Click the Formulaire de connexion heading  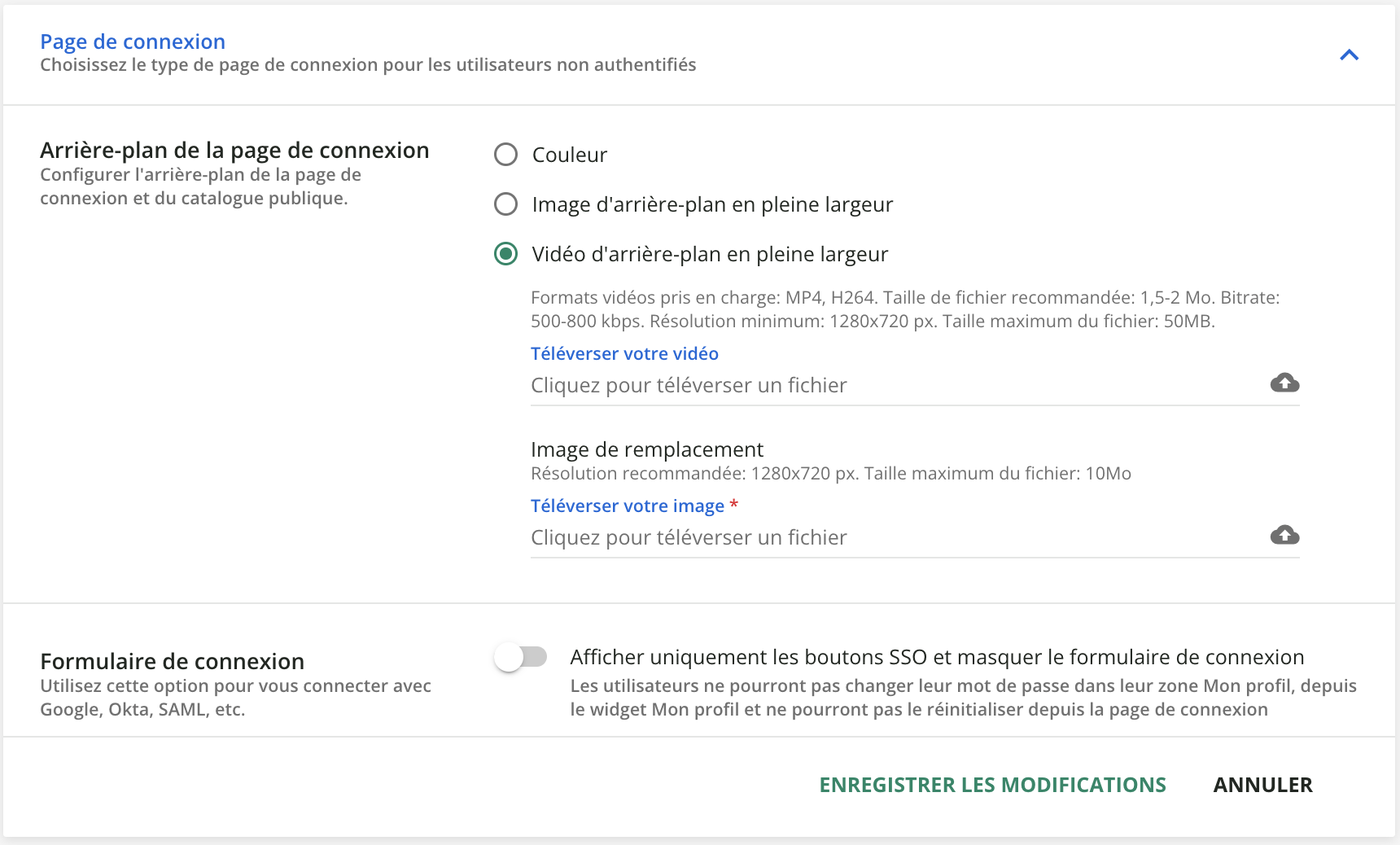[172, 661]
